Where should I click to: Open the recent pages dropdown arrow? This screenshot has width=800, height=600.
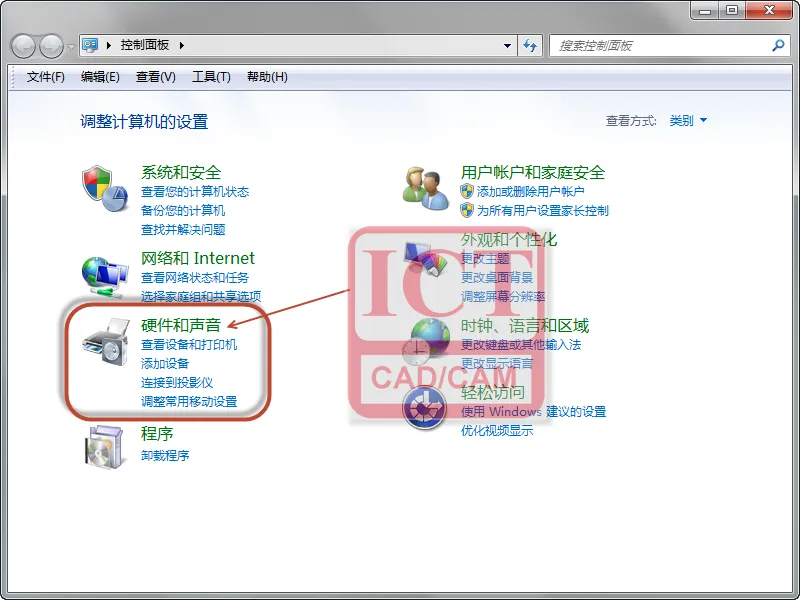point(71,46)
